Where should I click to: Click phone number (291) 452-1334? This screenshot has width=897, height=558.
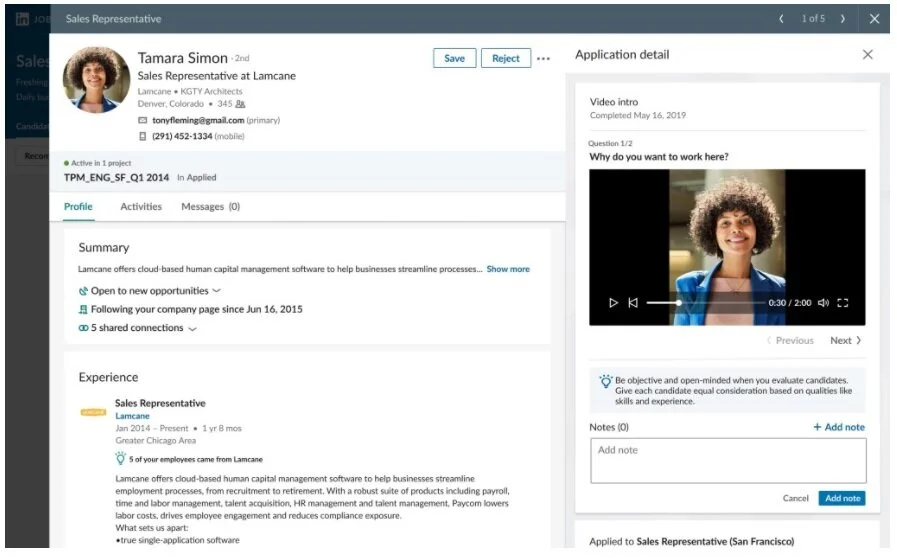click(x=182, y=136)
